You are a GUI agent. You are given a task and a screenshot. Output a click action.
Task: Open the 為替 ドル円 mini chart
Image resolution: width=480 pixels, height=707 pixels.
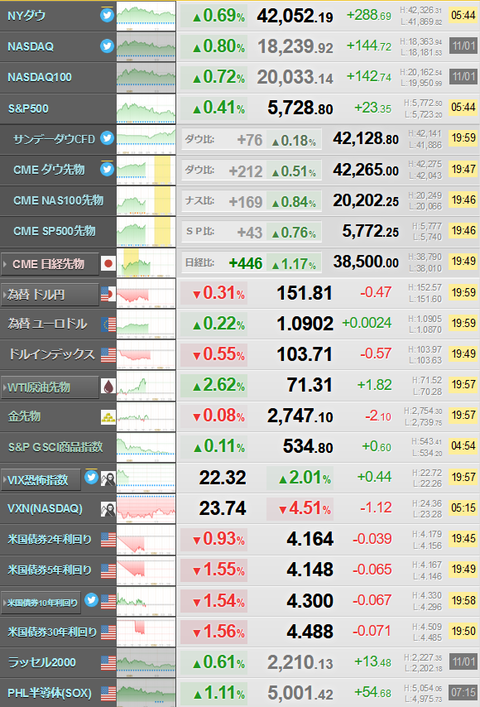coord(146,293)
